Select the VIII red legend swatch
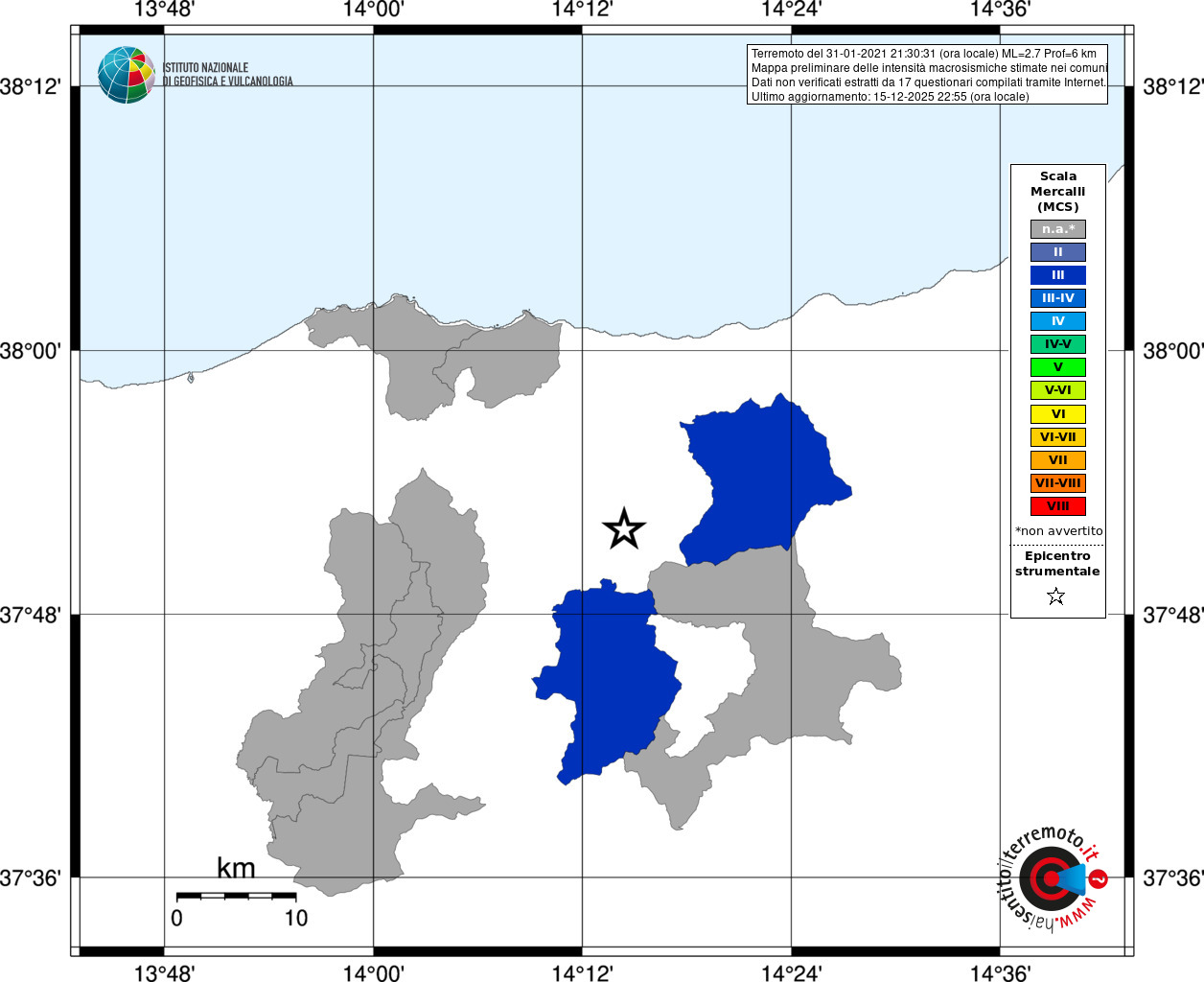The width and height of the screenshot is (1204, 982). (x=1058, y=506)
